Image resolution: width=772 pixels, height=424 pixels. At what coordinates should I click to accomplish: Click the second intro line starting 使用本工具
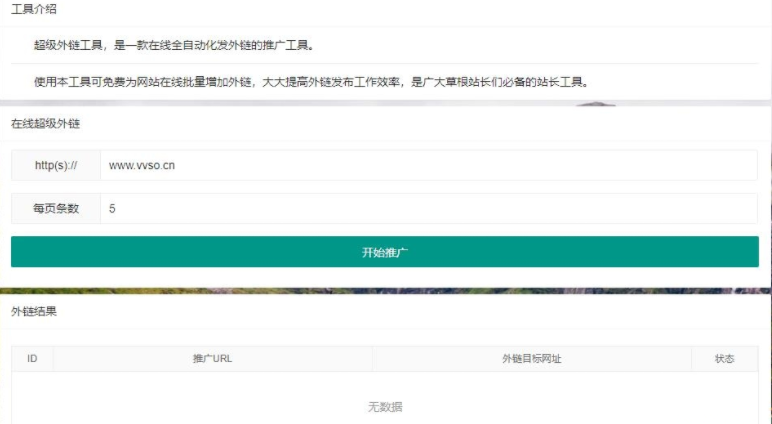pos(310,82)
